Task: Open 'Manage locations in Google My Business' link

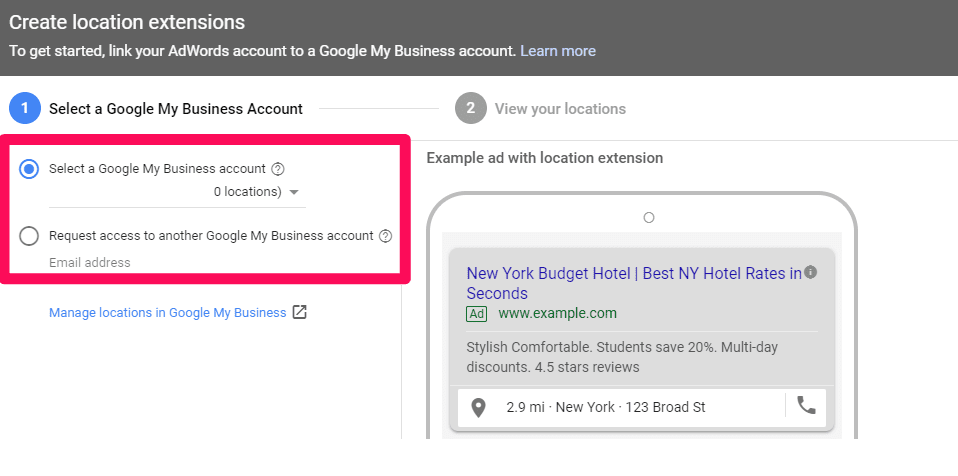Action: tap(167, 312)
